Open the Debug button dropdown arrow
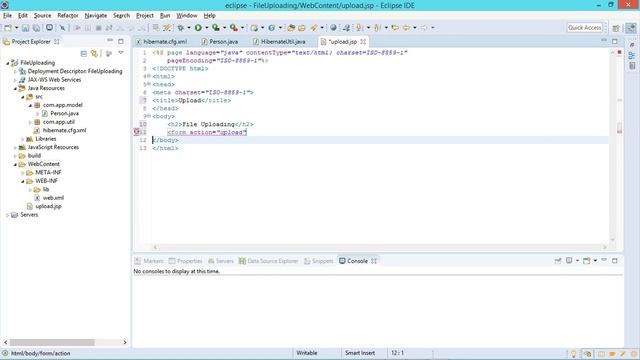This screenshot has height=360, width=640. tap(189, 28)
